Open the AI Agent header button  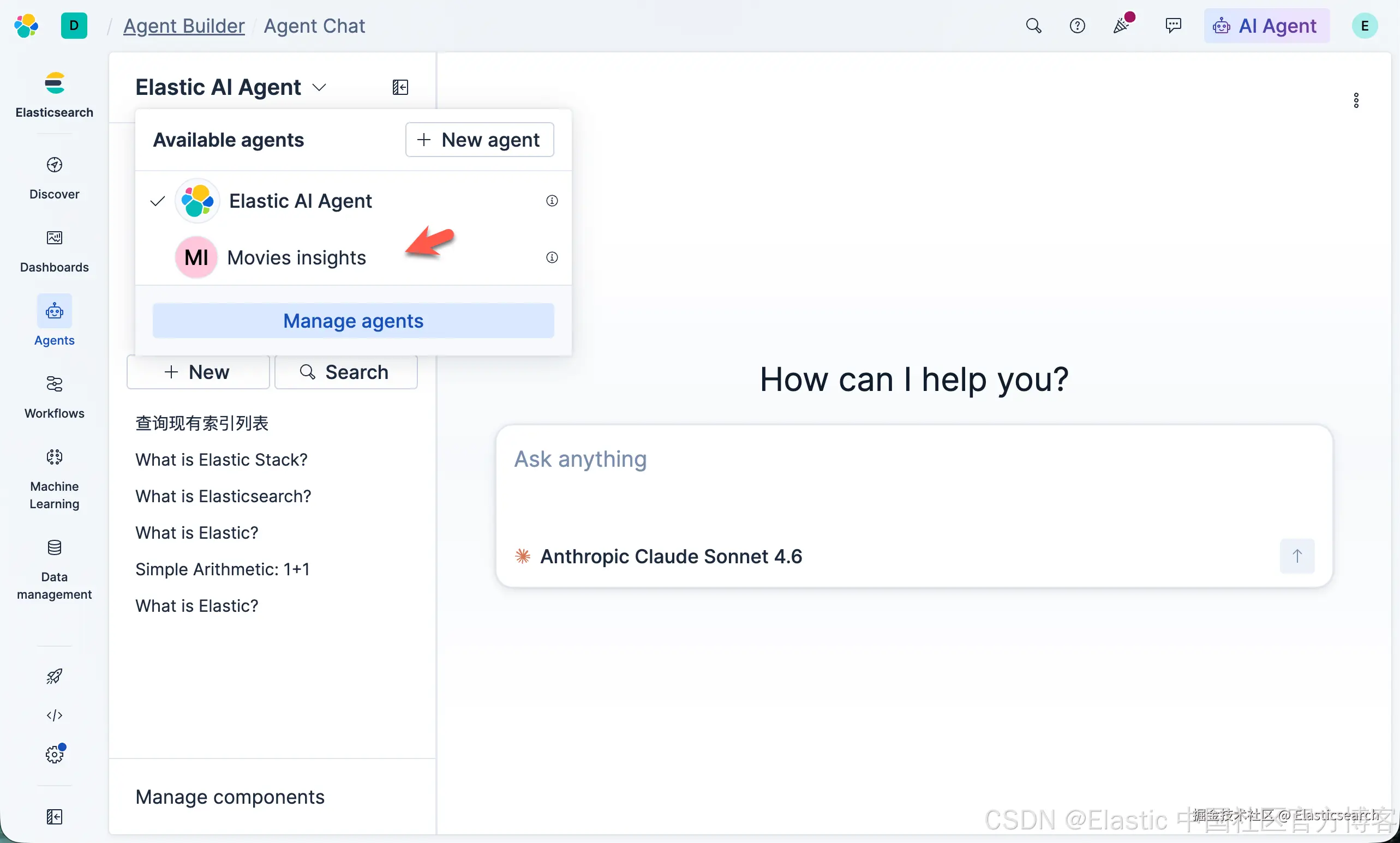click(x=1266, y=26)
